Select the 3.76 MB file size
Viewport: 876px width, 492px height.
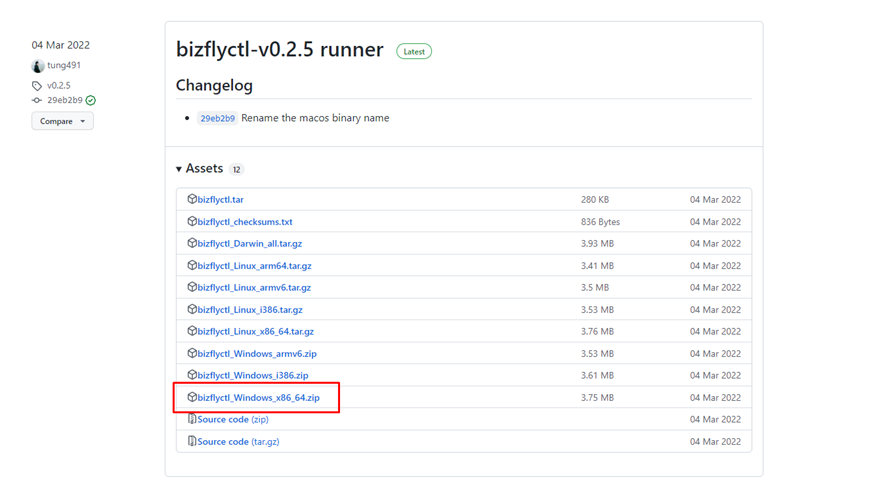[x=597, y=331]
